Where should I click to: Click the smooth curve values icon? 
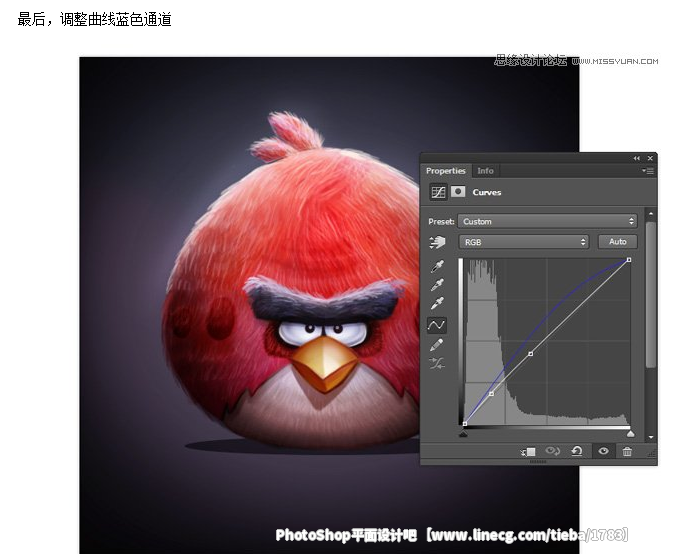[x=437, y=363]
